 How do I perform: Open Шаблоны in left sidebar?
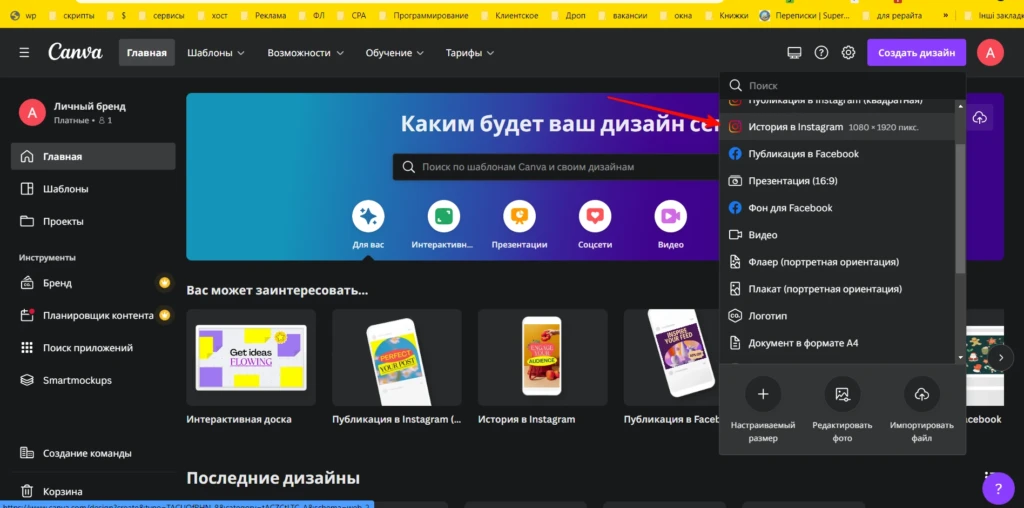93,189
